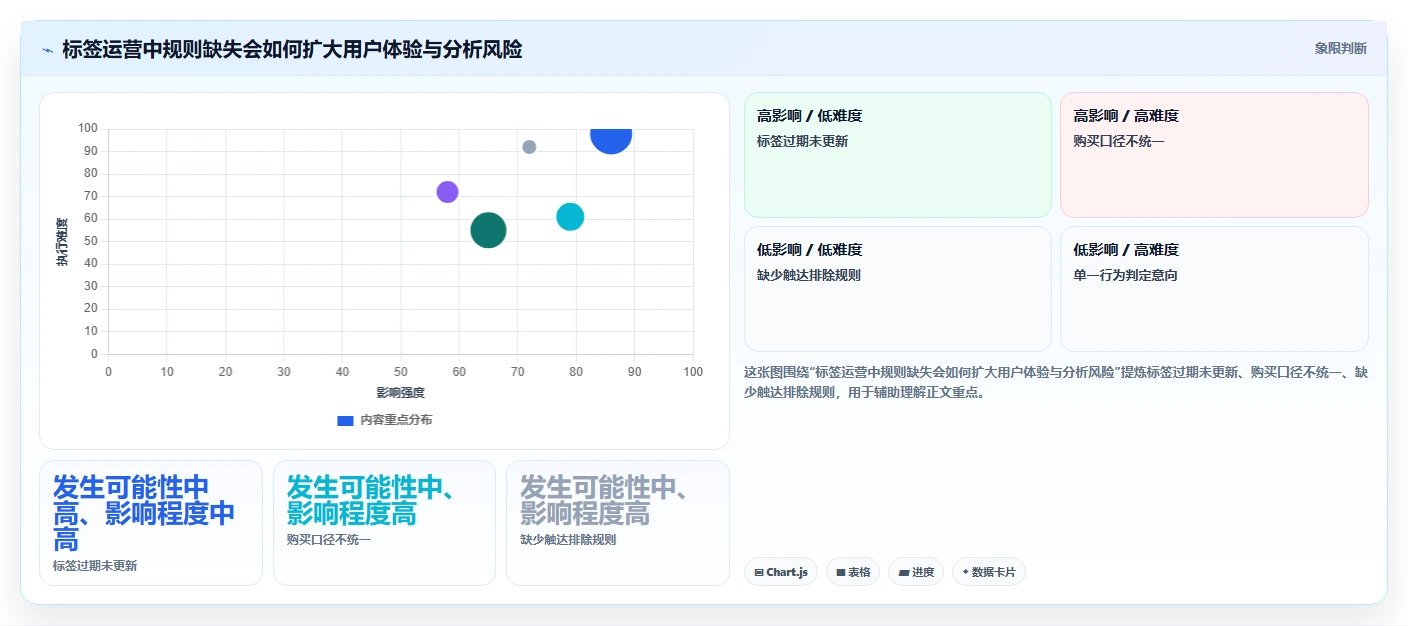Select the cyan bubble
The height and width of the screenshot is (626, 1408).
click(x=570, y=216)
